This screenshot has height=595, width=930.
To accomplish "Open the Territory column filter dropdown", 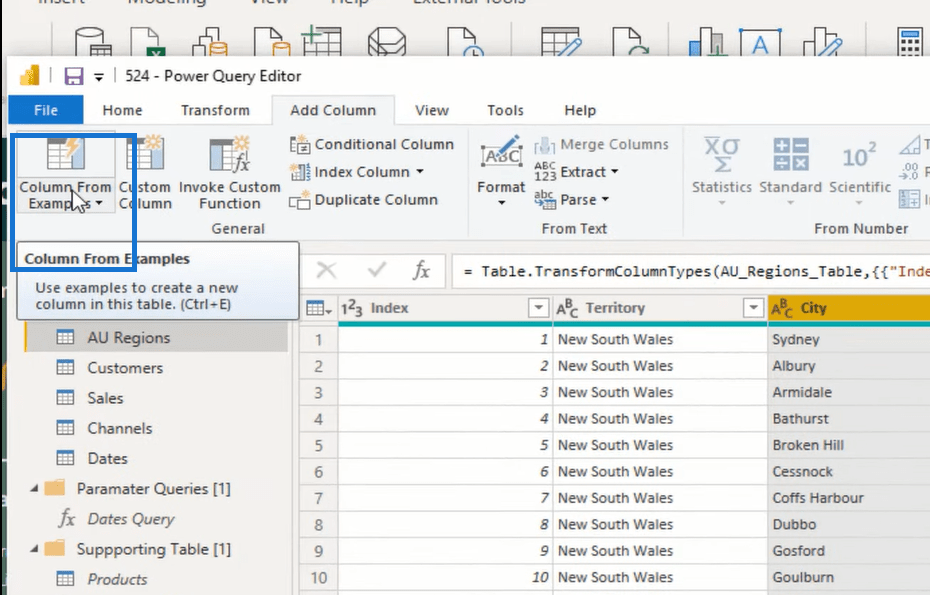I will click(x=753, y=308).
